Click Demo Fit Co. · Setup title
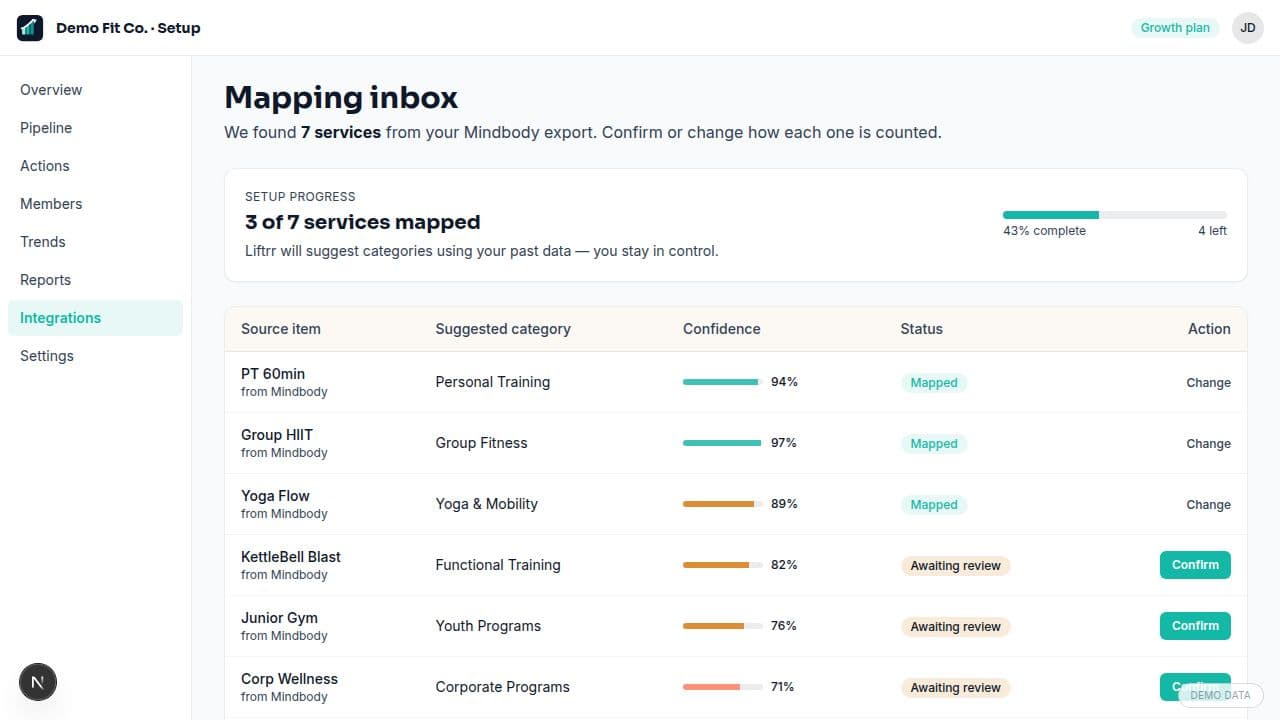This screenshot has width=1280, height=720. (128, 28)
